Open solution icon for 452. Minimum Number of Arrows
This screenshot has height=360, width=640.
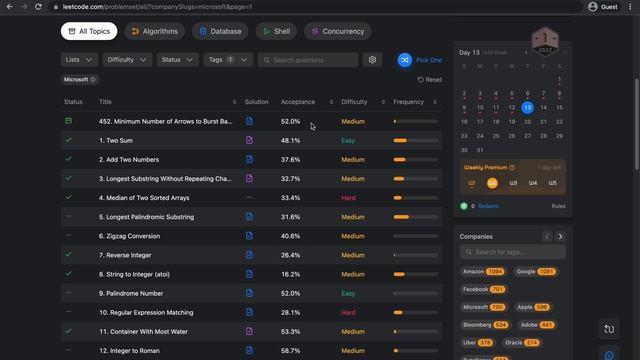(x=249, y=121)
